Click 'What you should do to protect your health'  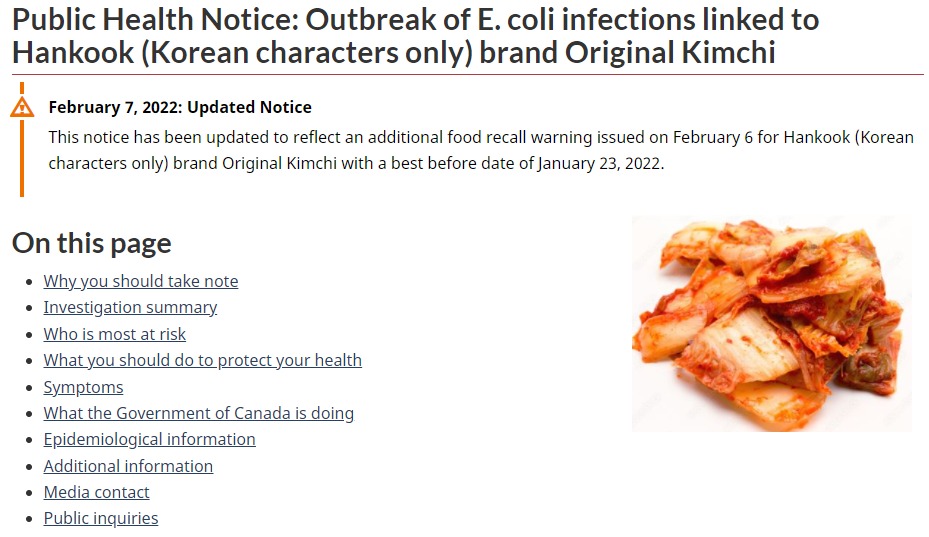[x=202, y=360]
